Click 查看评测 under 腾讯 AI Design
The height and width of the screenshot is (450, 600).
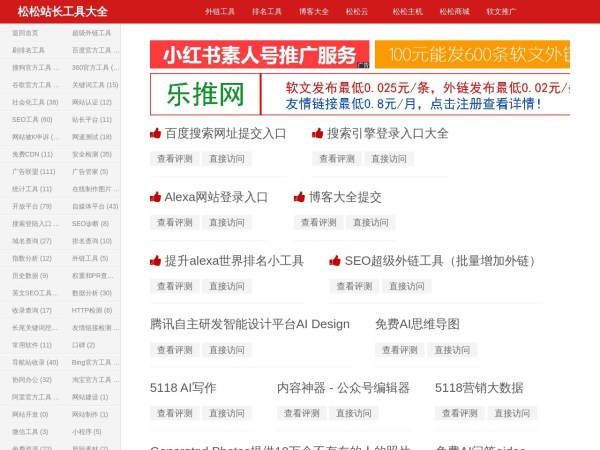(x=175, y=350)
